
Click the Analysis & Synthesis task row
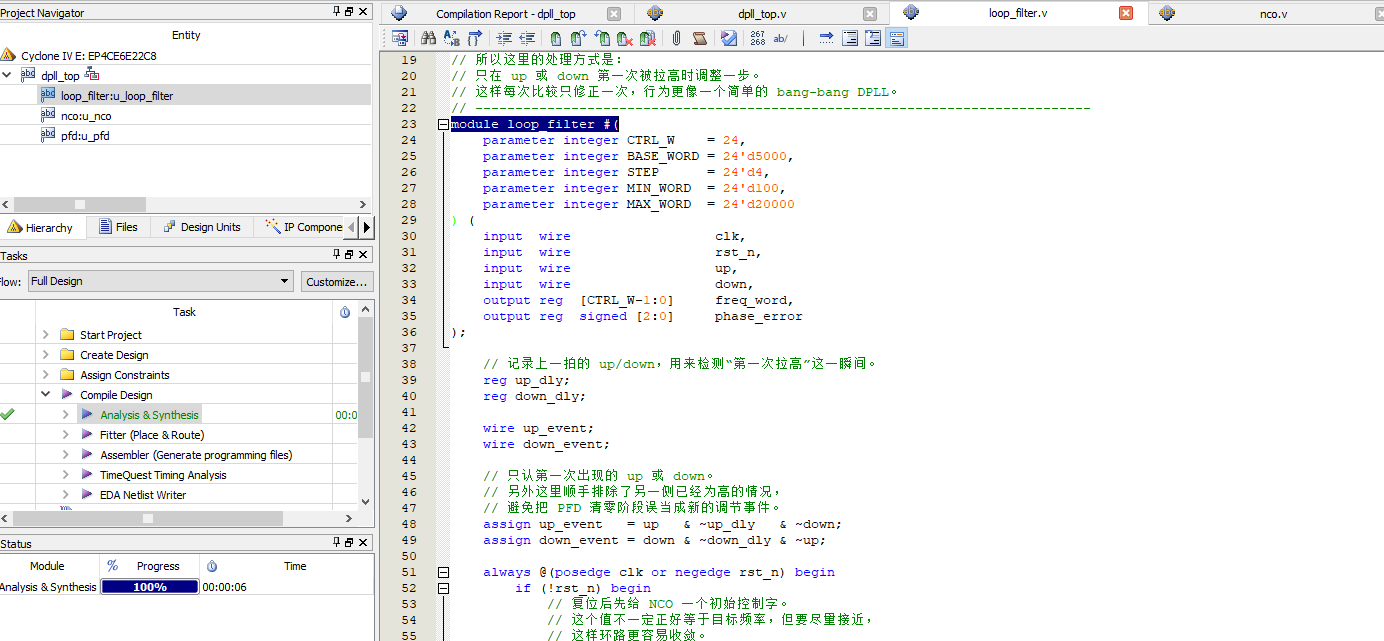coord(149,415)
